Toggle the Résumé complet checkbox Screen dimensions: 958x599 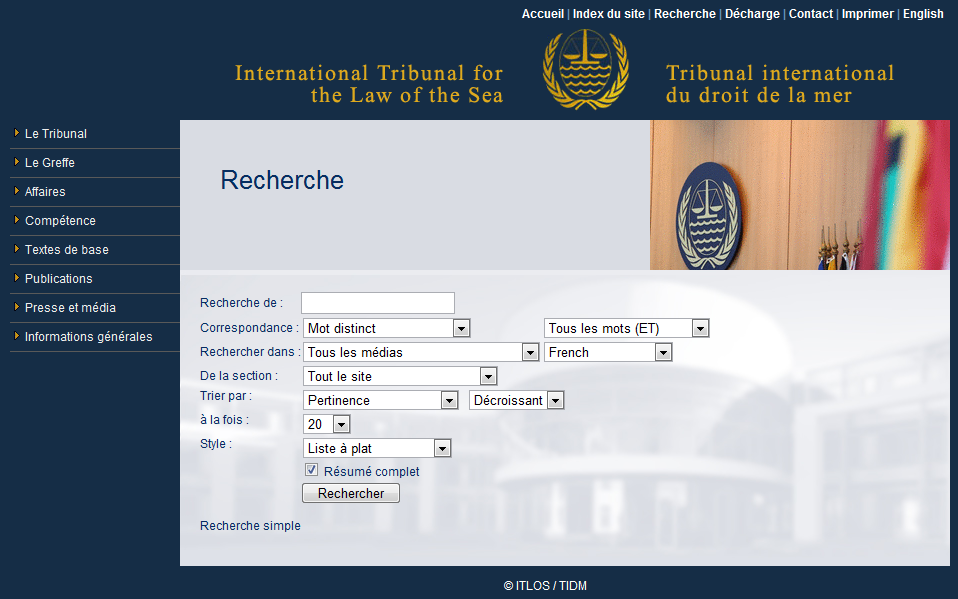coord(312,470)
